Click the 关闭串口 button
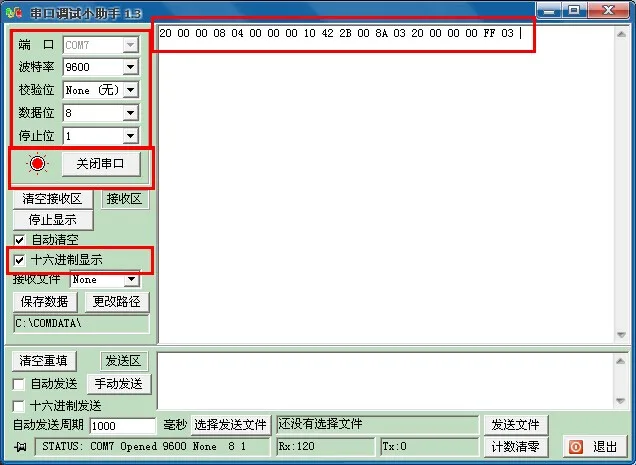 (101, 164)
